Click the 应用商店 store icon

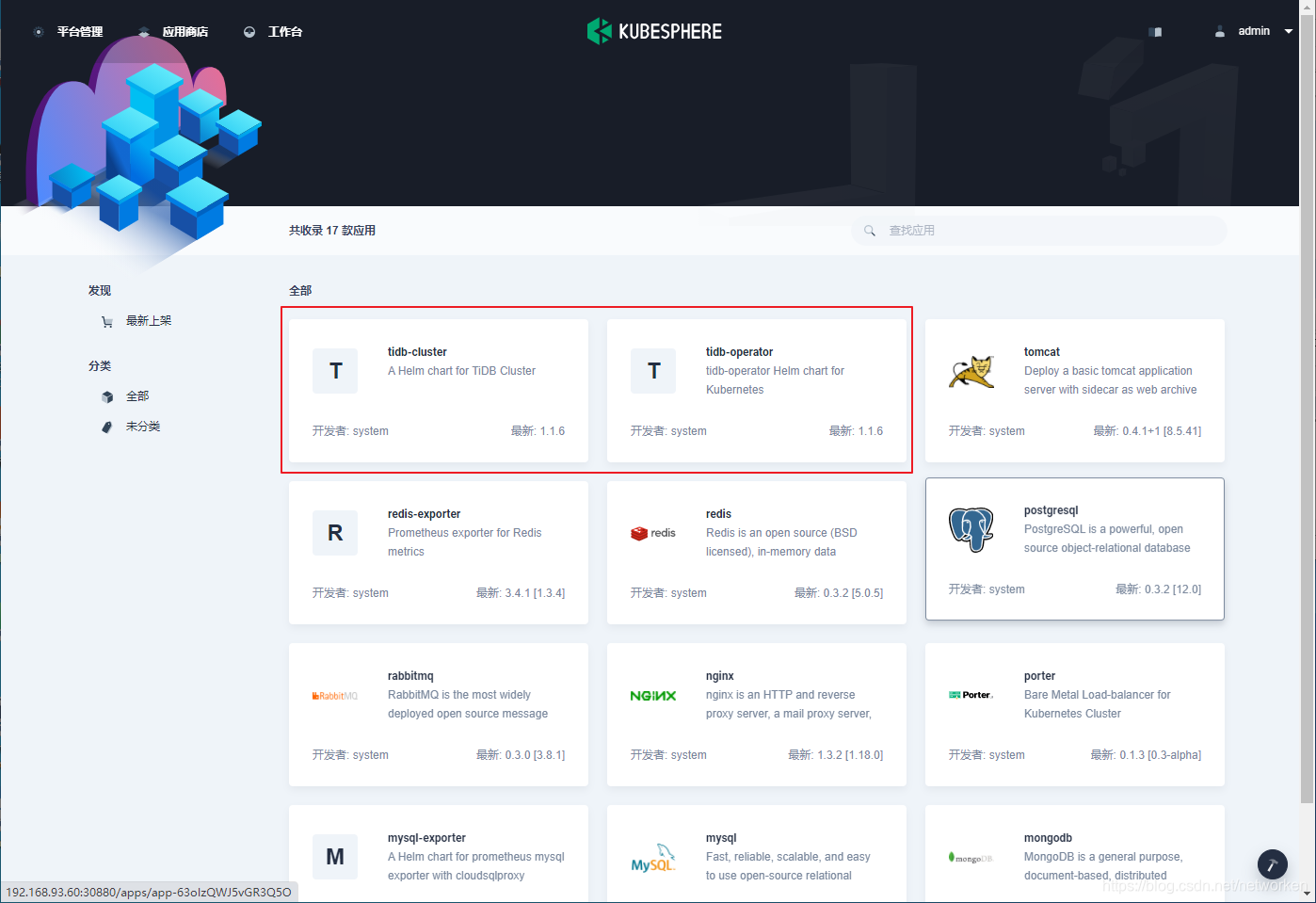click(x=144, y=32)
